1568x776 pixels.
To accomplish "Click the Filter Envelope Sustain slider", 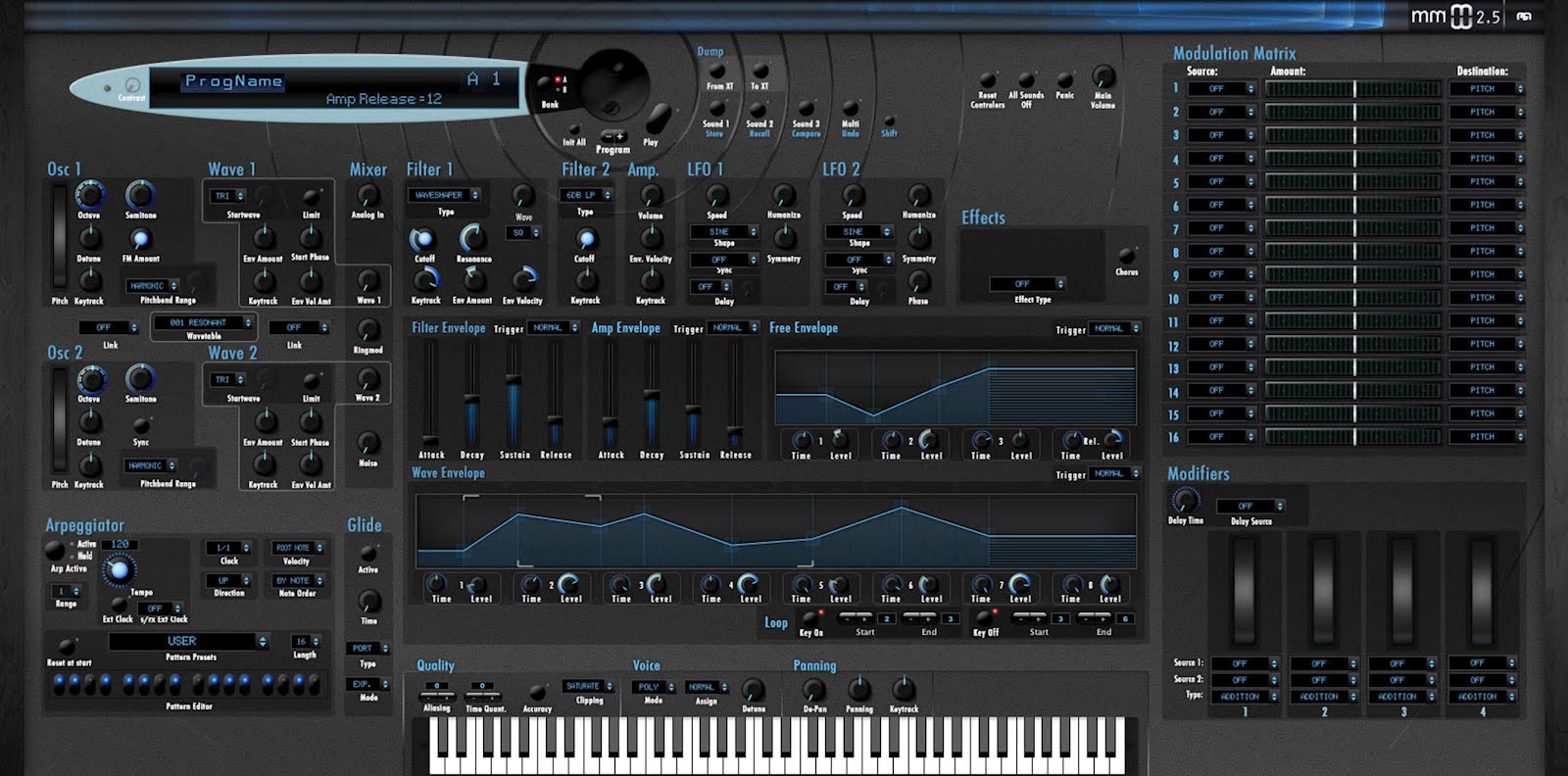I will click(x=514, y=393).
